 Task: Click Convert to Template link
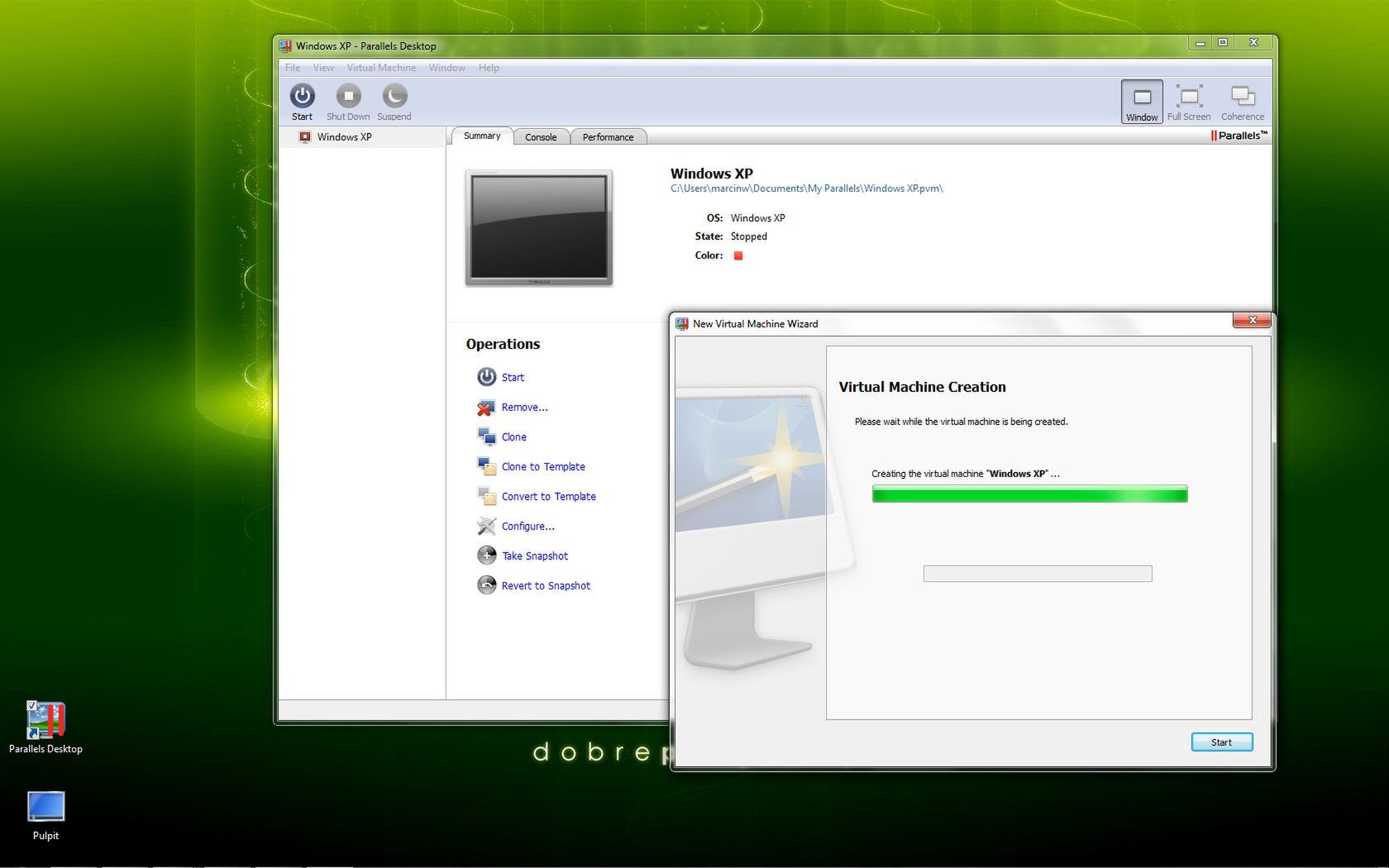pyautogui.click(x=548, y=497)
